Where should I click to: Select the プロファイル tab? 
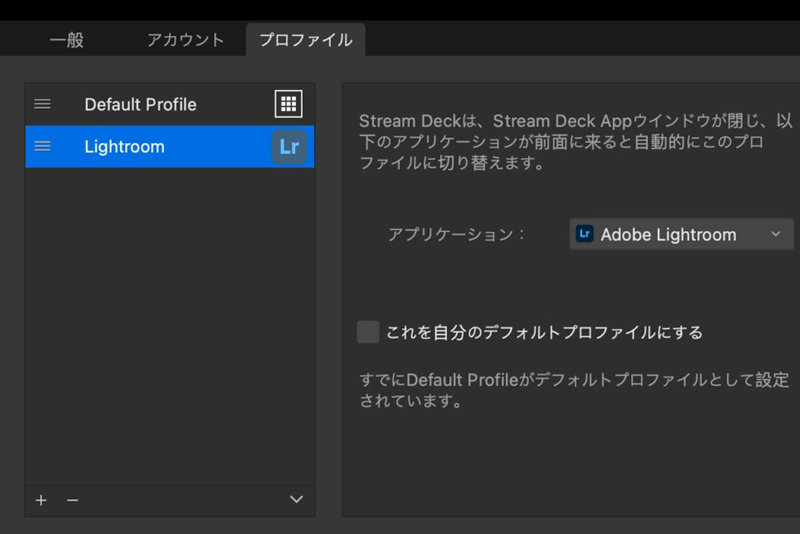pyautogui.click(x=305, y=40)
